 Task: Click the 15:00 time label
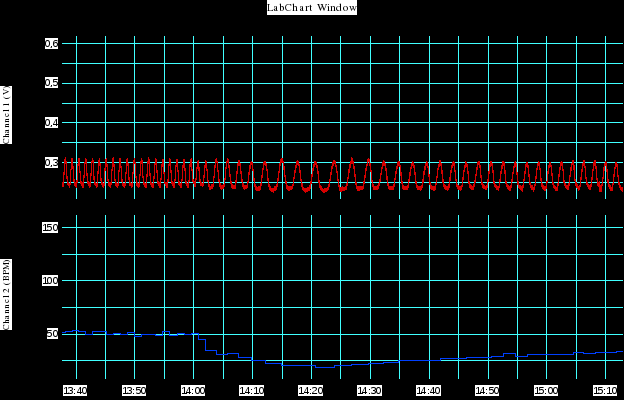546,390
